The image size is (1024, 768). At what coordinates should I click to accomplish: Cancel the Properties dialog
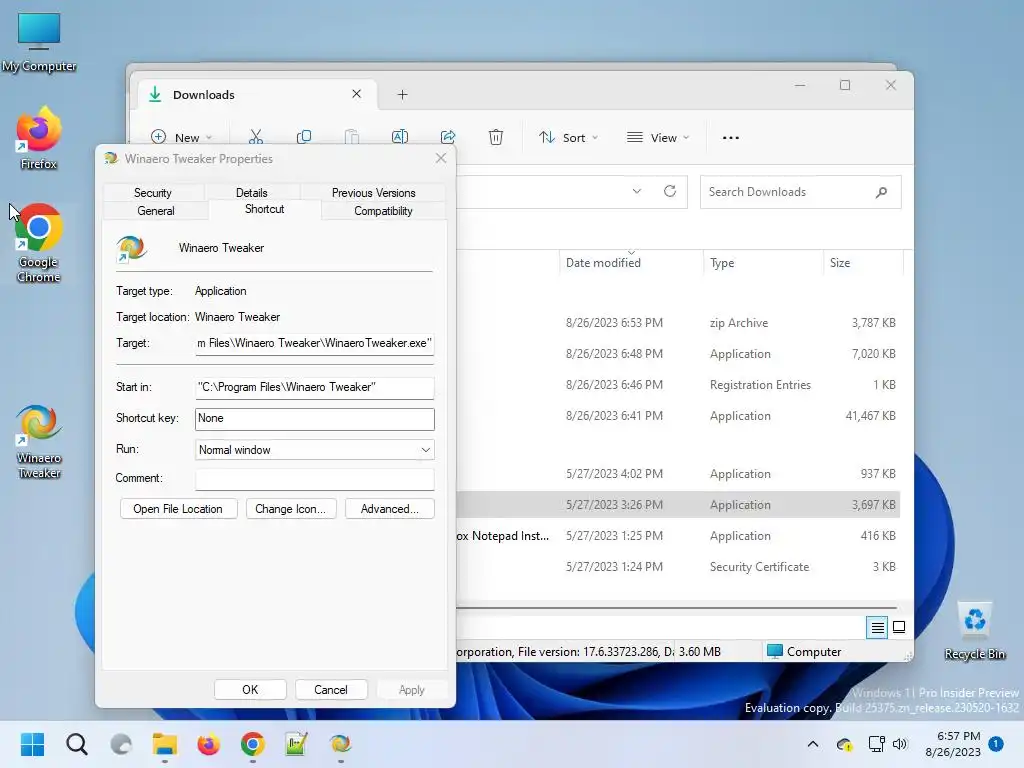(331, 690)
